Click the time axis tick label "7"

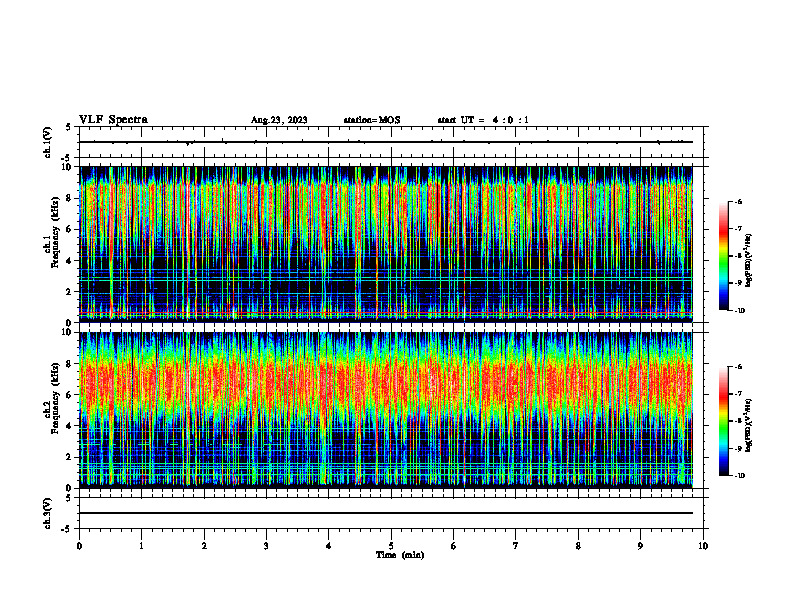[x=516, y=546]
